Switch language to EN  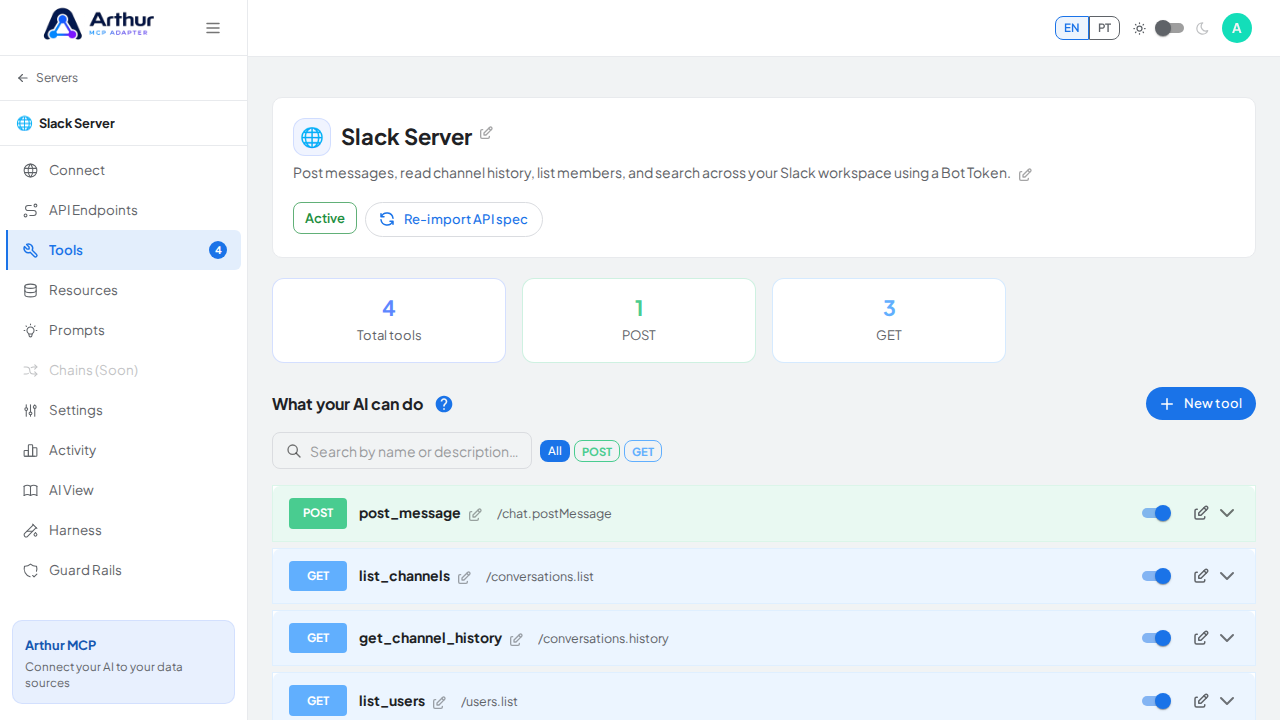(1072, 28)
